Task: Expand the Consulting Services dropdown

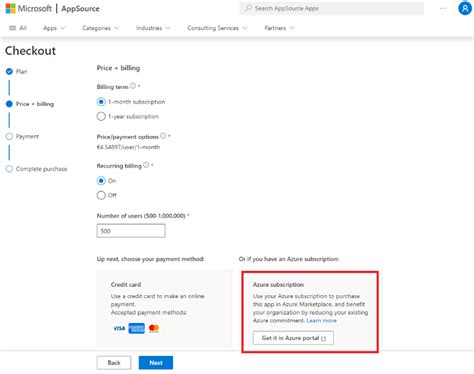Action: [x=217, y=28]
